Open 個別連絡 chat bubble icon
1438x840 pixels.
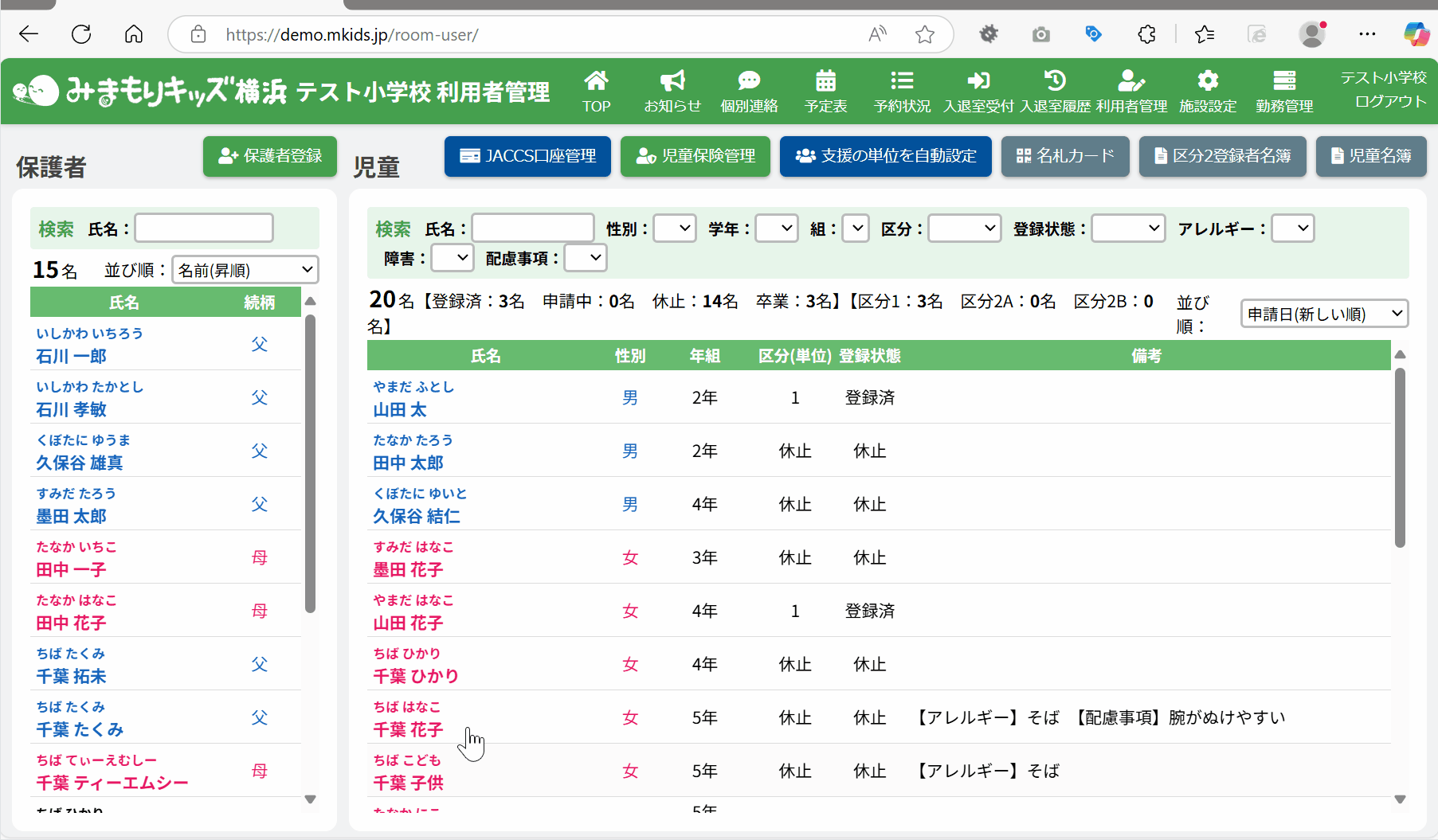click(x=749, y=82)
